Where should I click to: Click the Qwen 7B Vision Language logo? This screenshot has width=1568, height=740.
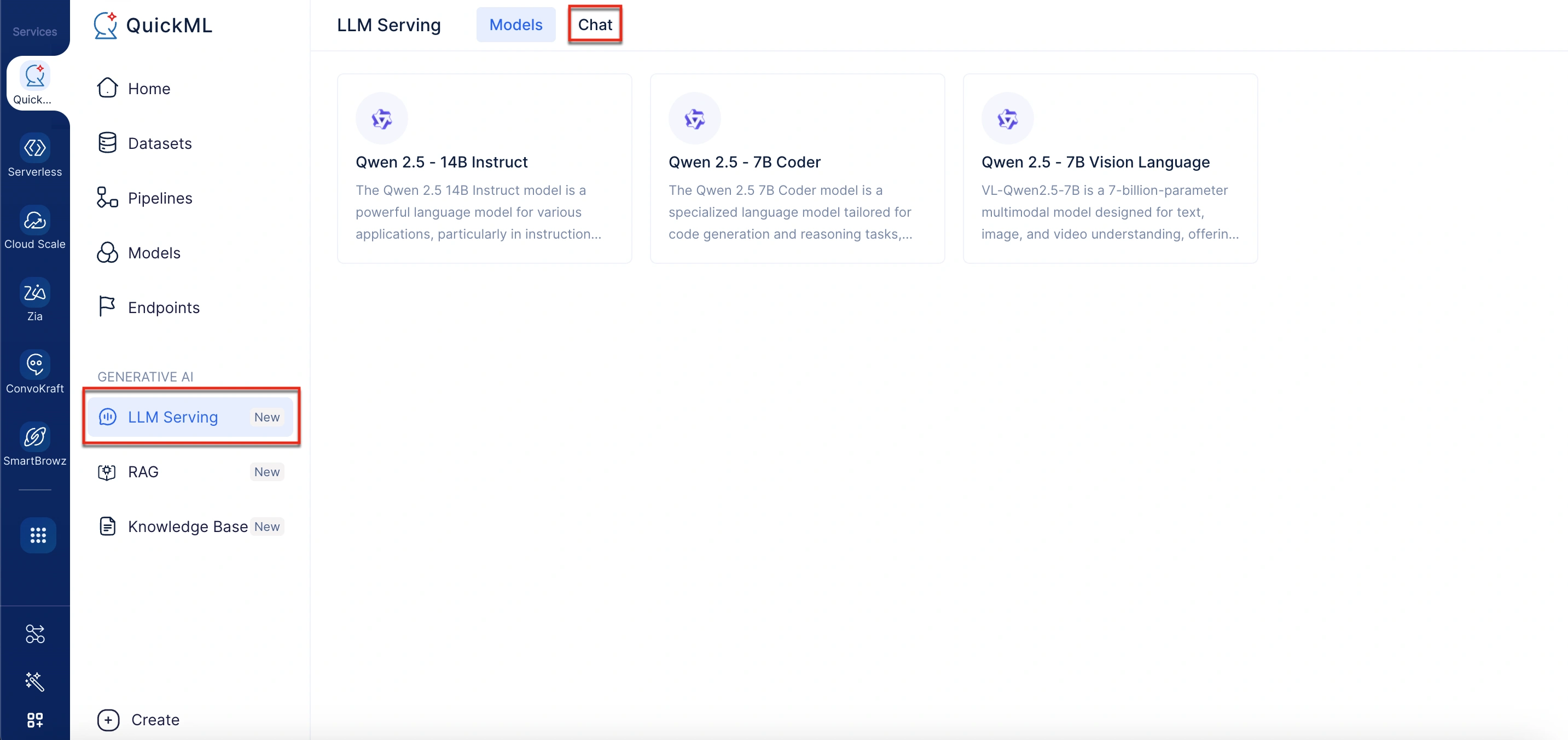tap(1007, 119)
